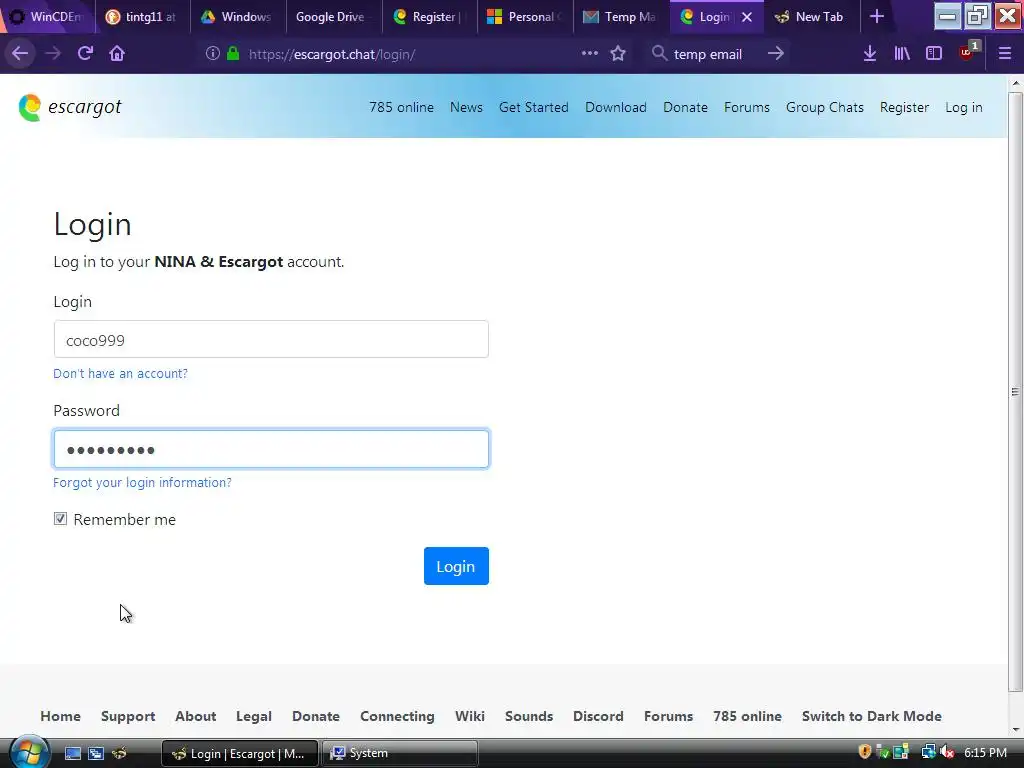Click the green padlock security icon
The width and height of the screenshot is (1024, 768).
pyautogui.click(x=233, y=54)
